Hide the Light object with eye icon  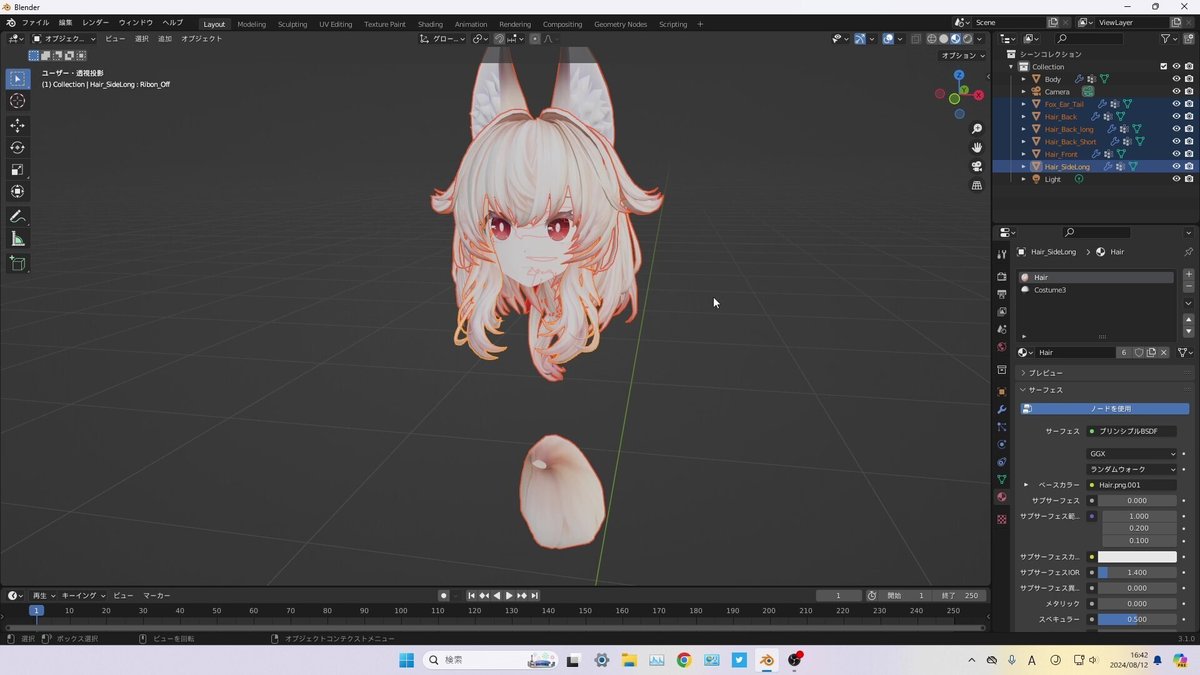coord(1176,179)
